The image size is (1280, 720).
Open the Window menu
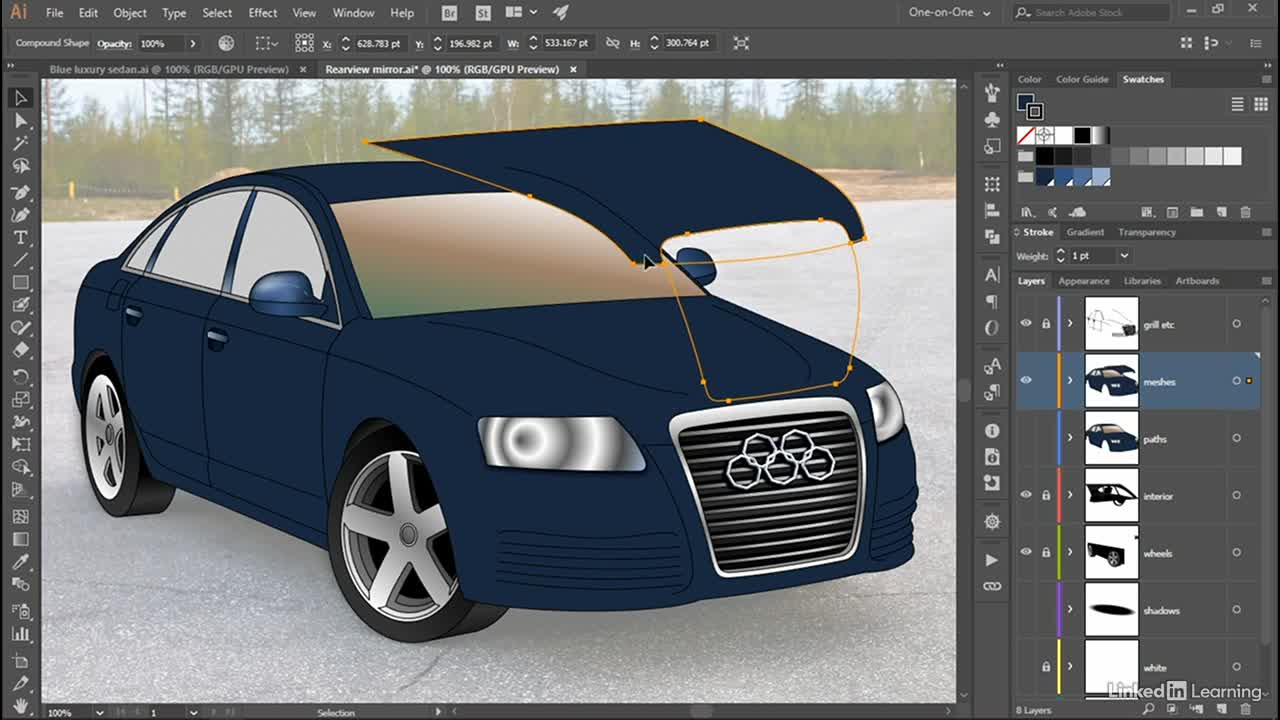click(353, 13)
